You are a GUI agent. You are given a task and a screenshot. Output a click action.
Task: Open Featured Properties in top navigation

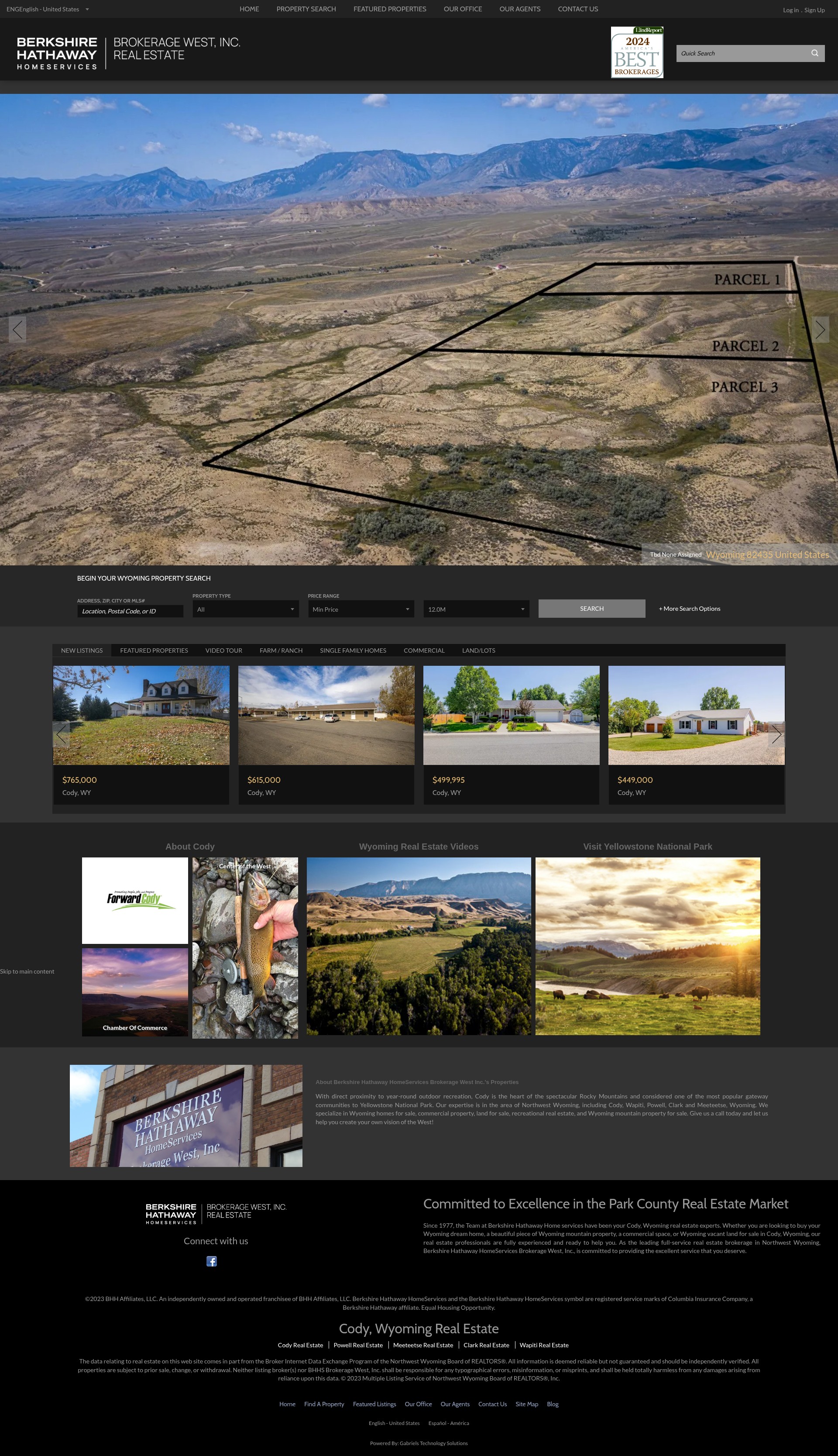pos(390,9)
